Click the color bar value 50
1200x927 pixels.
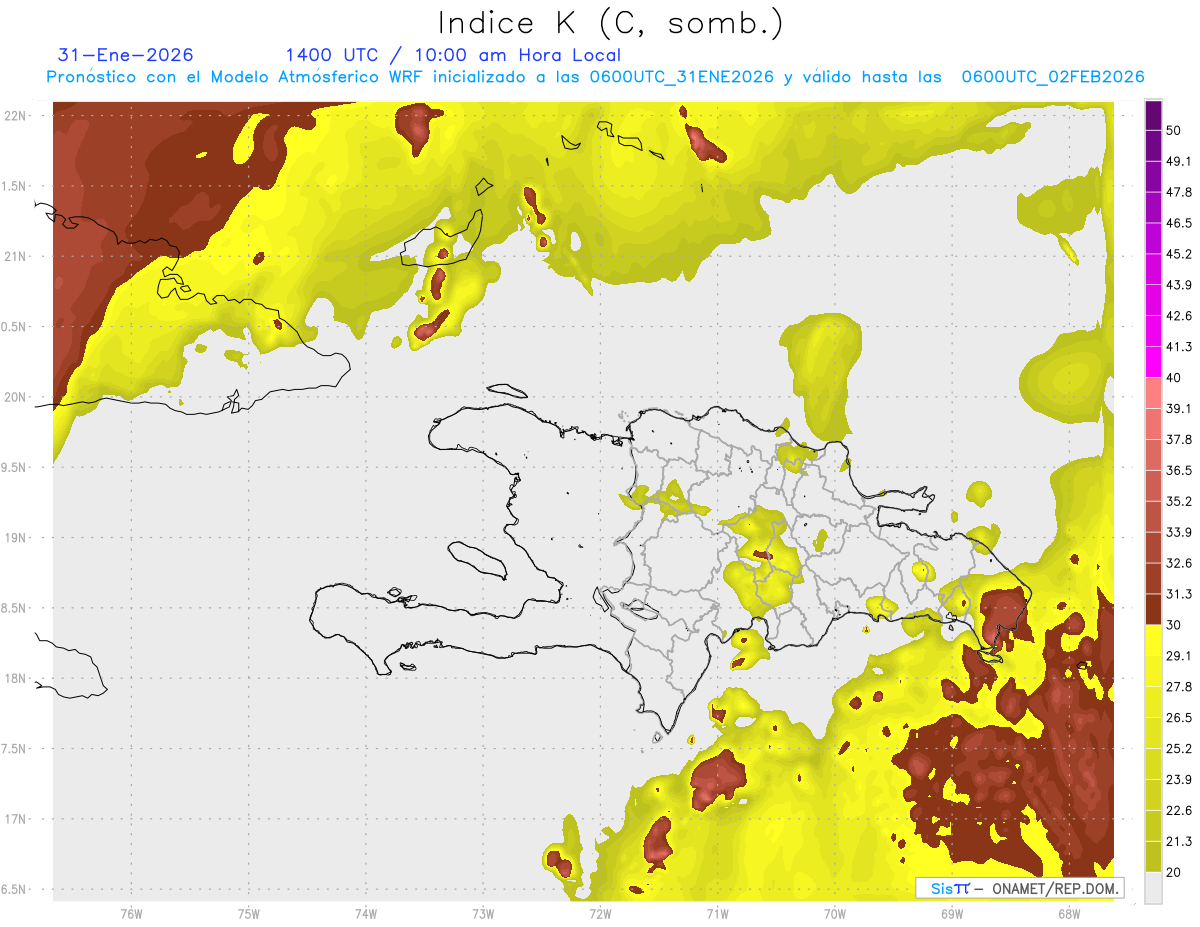[x=1174, y=130]
